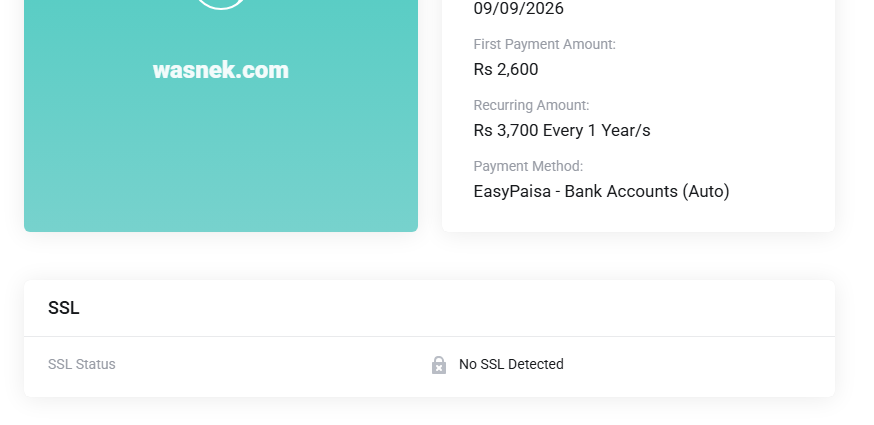
Task: Click the Payment Method label
Action: [x=528, y=166]
